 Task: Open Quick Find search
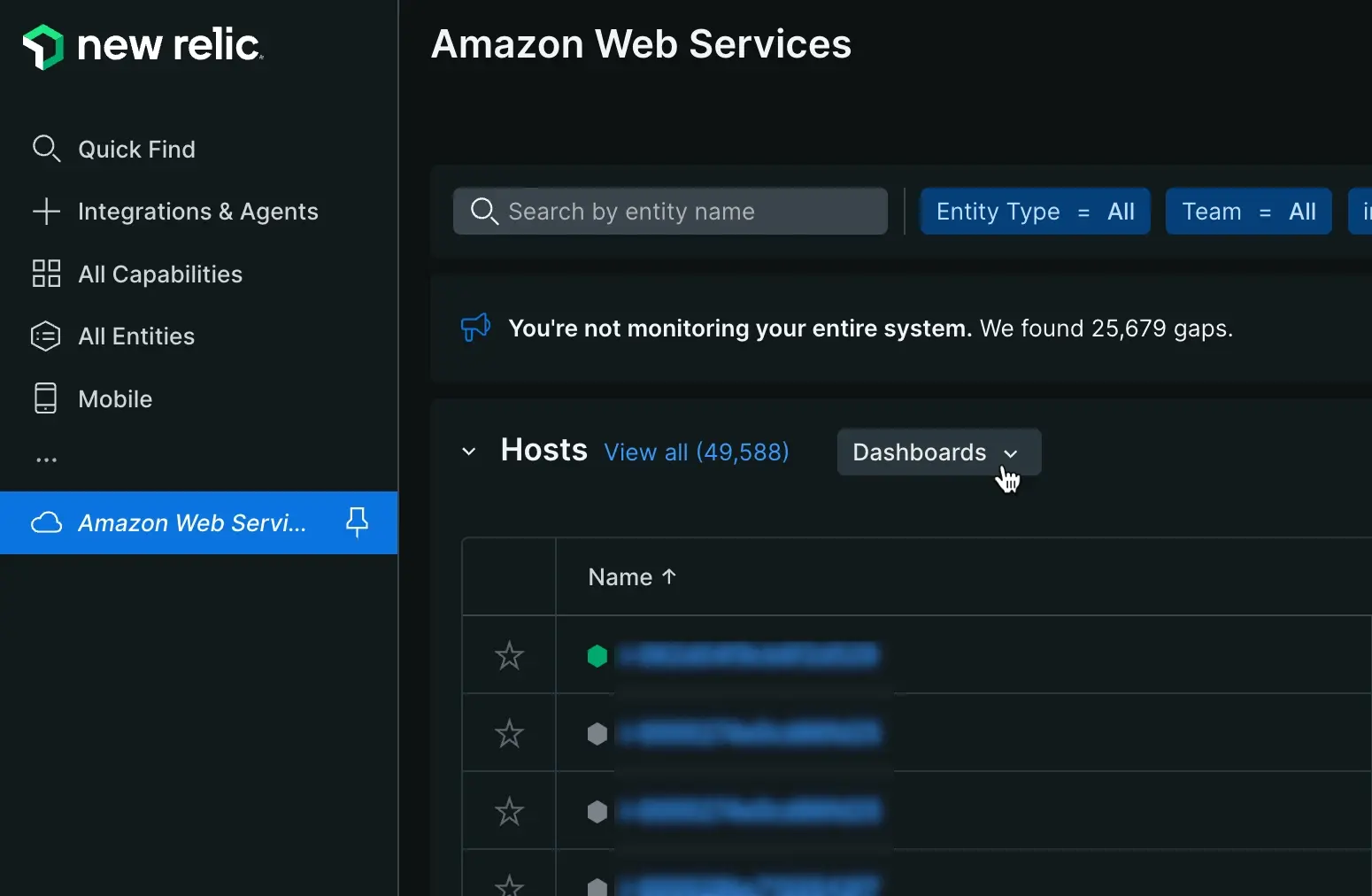(x=135, y=150)
